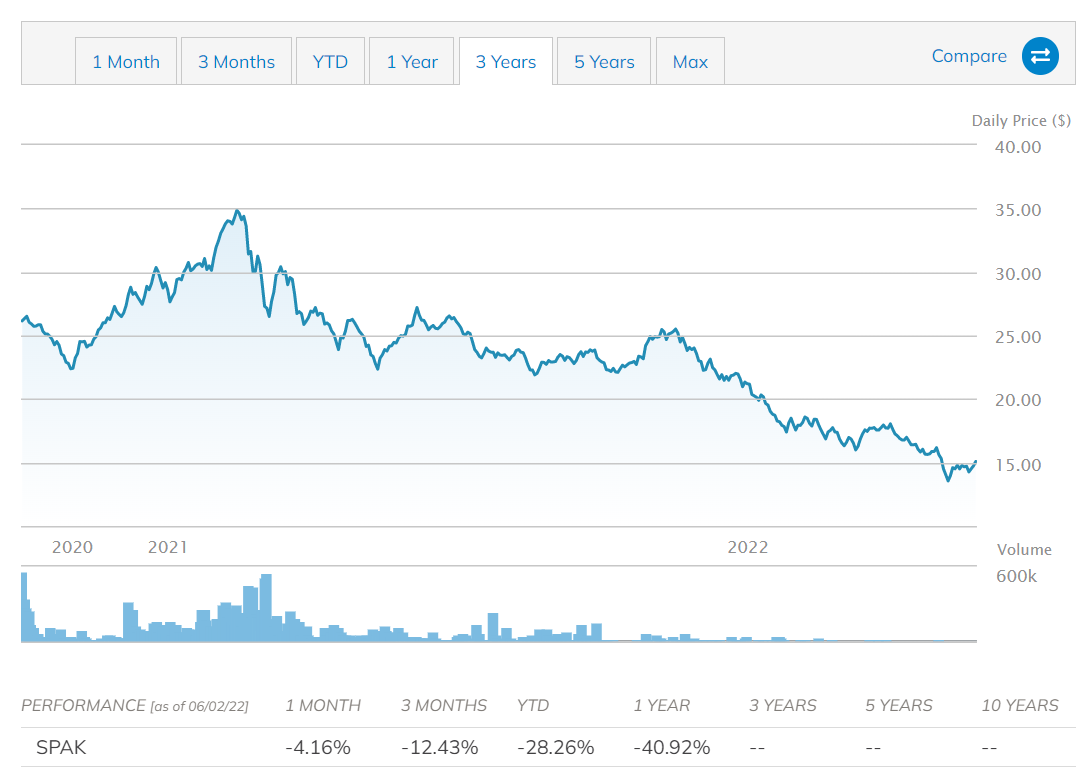1083x769 pixels.
Task: Click the 1 Year return -40.92%
Action: 671,748
